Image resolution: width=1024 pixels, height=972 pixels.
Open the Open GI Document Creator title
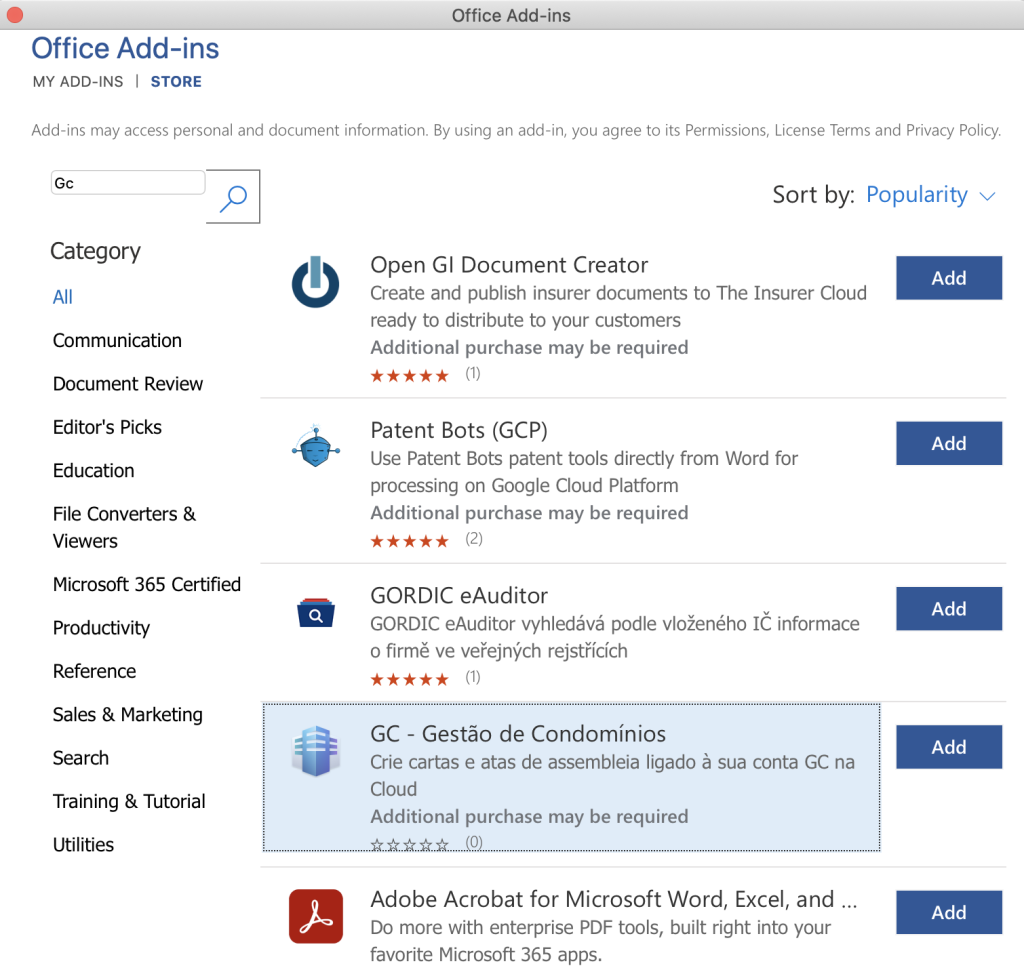click(x=509, y=265)
